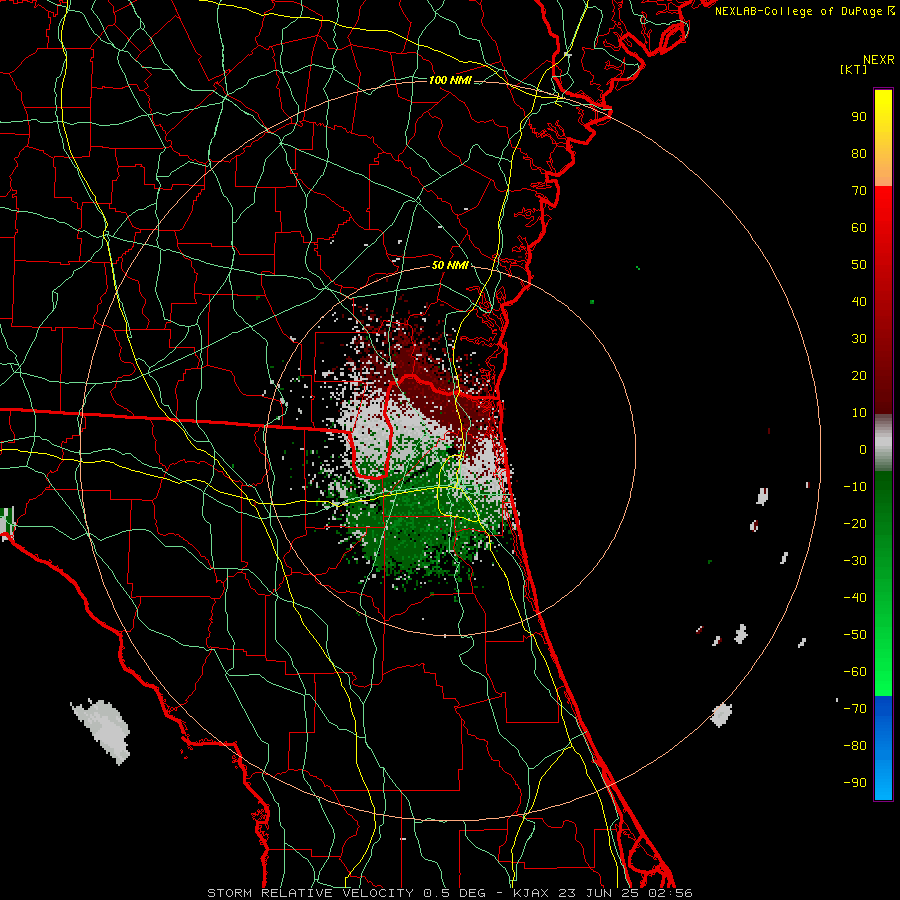Click the "0" value on the velocity scale
900x900 pixels.
(x=863, y=449)
